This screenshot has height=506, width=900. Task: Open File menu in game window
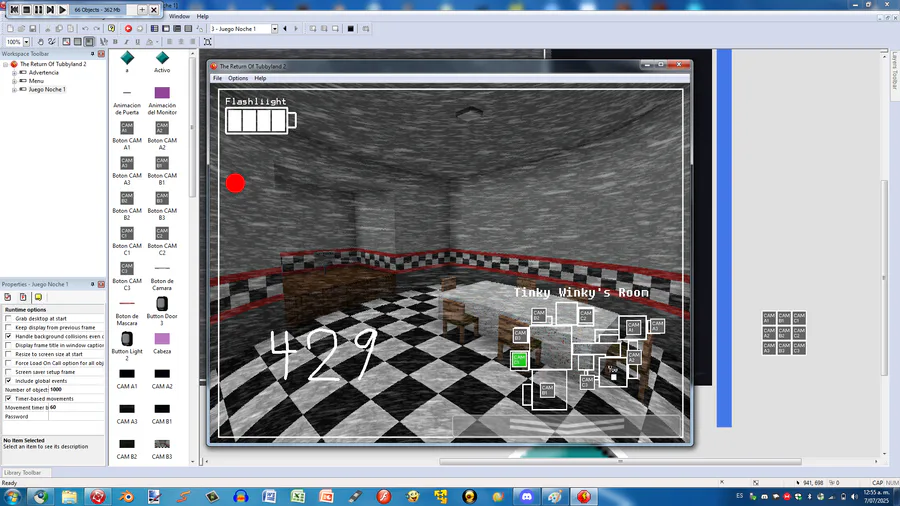pos(218,78)
